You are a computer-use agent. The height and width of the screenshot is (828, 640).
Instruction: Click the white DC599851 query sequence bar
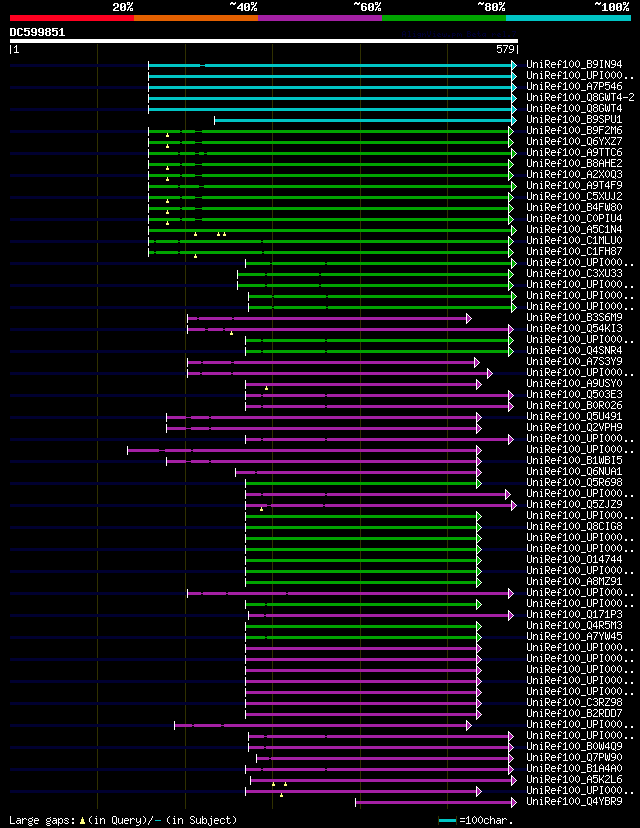click(x=263, y=41)
